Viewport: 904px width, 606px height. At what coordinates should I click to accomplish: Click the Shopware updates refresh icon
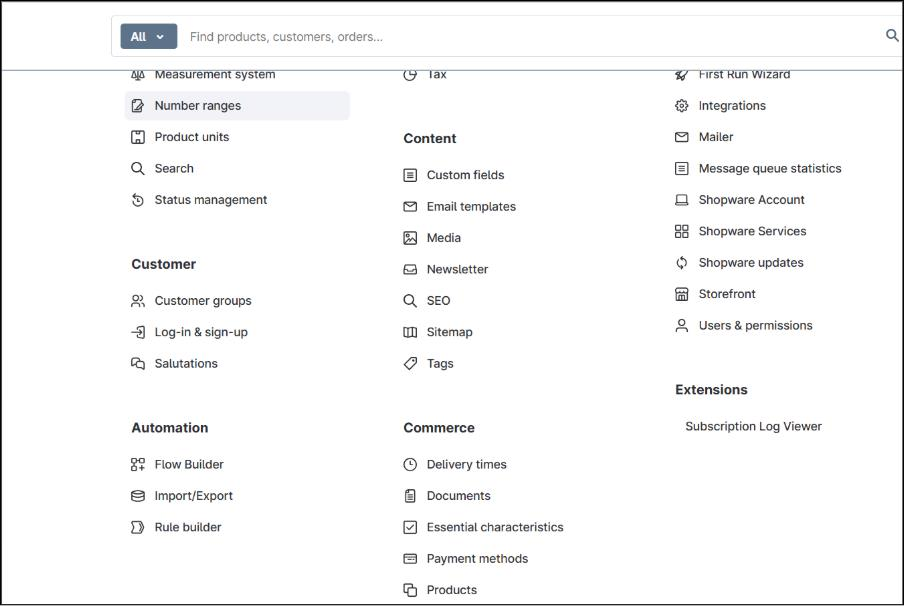(x=680, y=262)
